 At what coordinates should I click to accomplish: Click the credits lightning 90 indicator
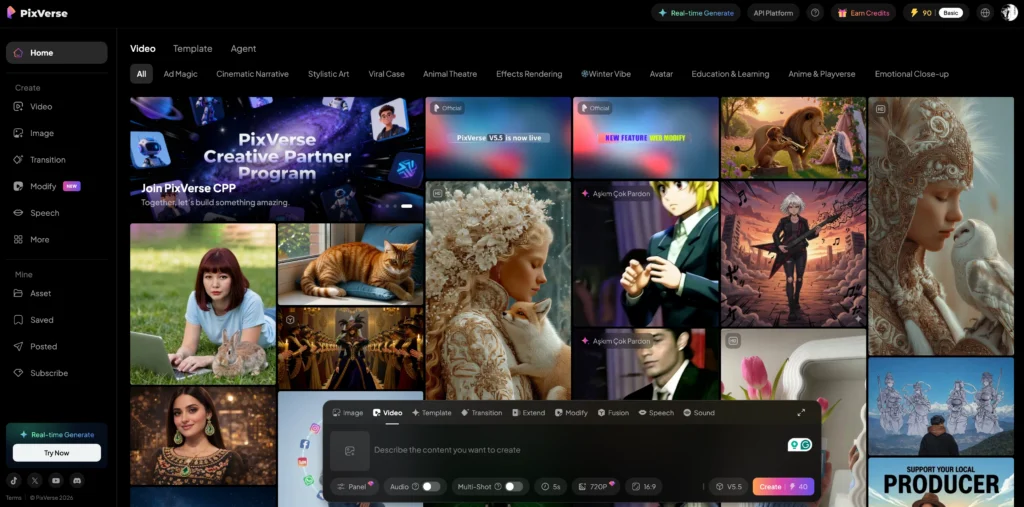920,13
